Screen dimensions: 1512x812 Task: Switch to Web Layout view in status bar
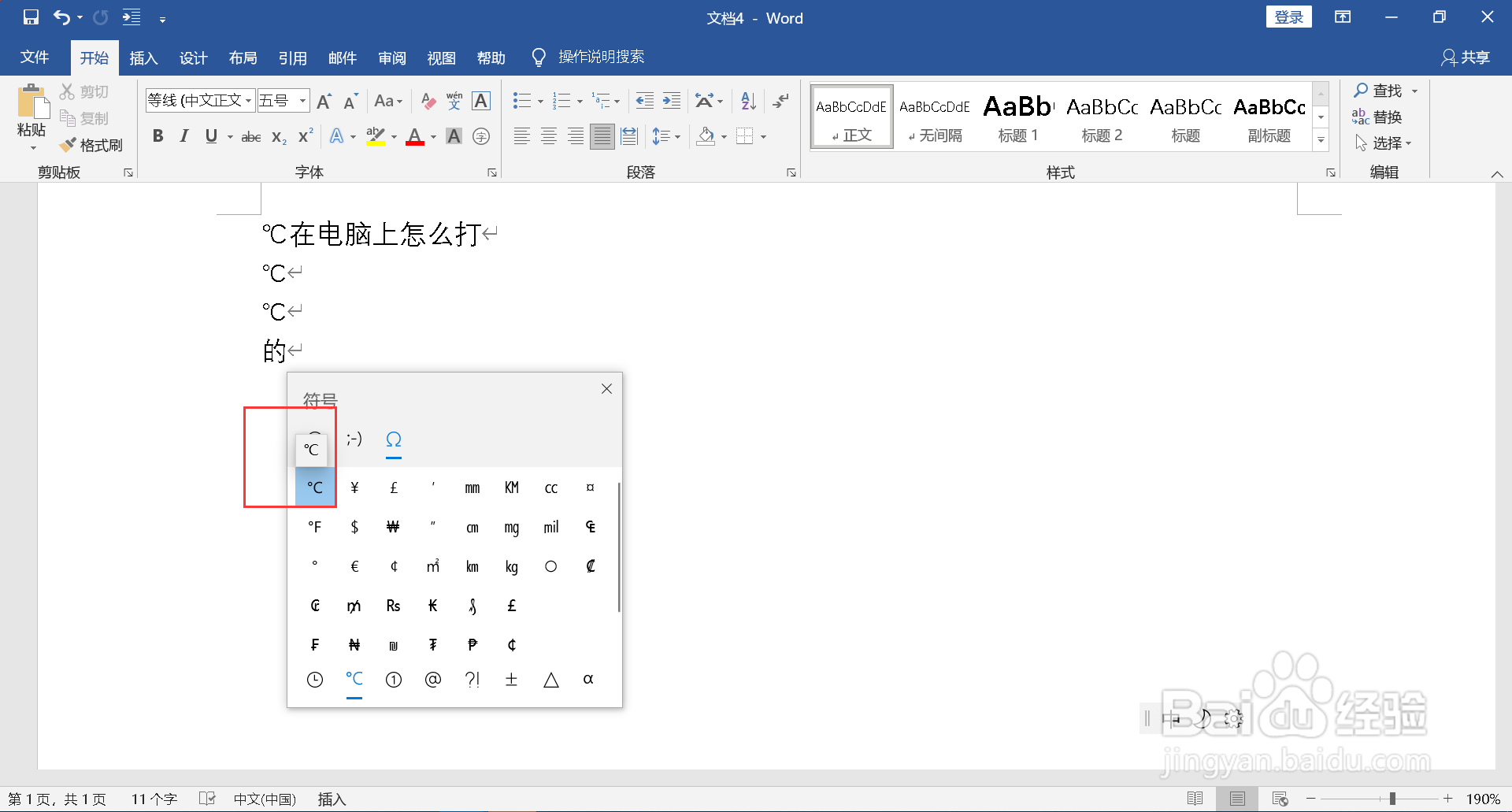click(x=1280, y=799)
